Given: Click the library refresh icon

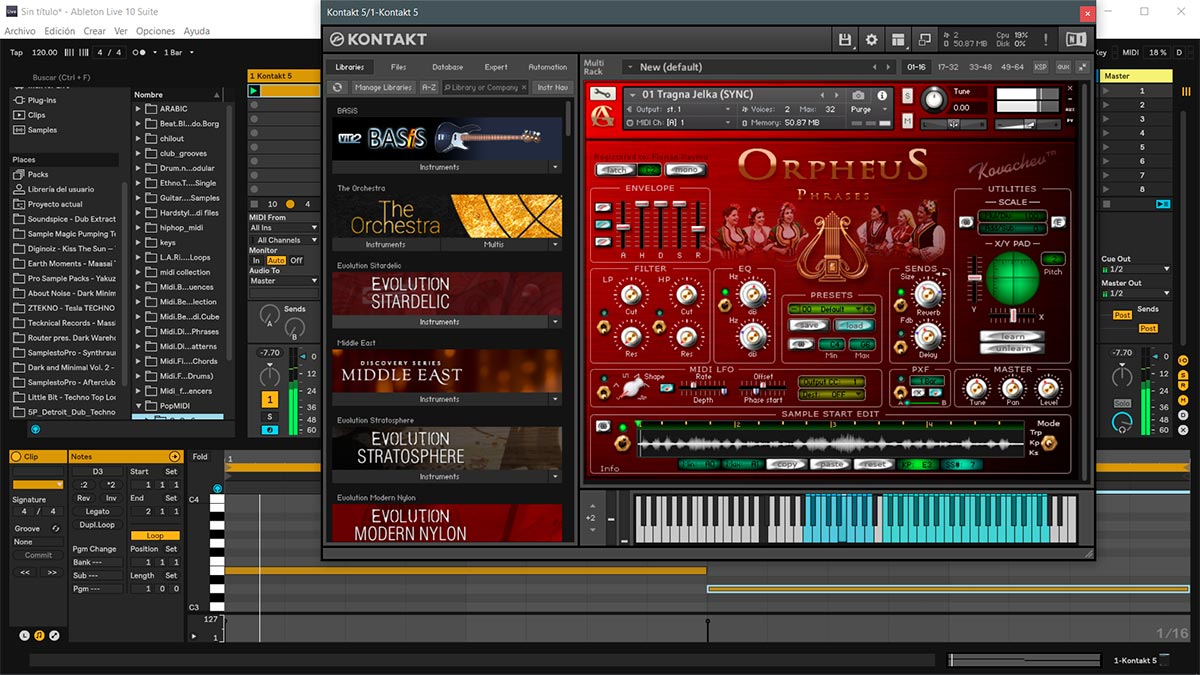Looking at the screenshot, I should 338,87.
